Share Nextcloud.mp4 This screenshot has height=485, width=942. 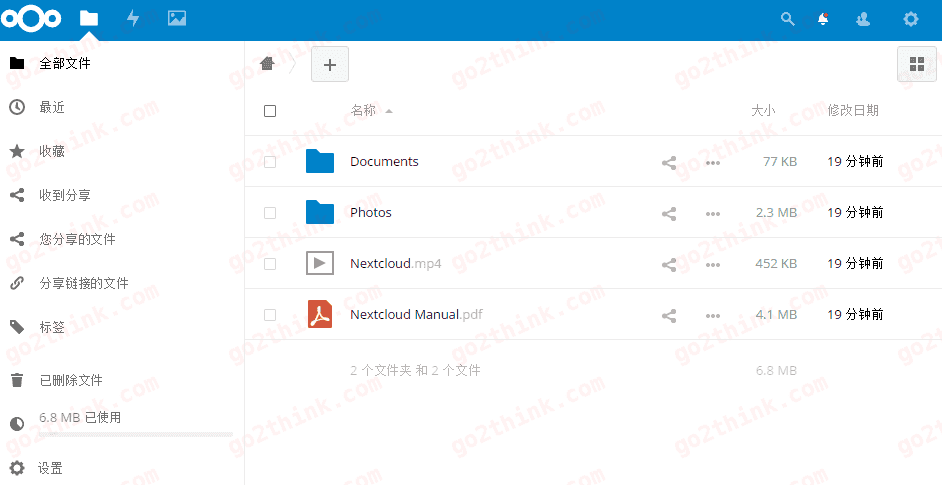coord(669,264)
